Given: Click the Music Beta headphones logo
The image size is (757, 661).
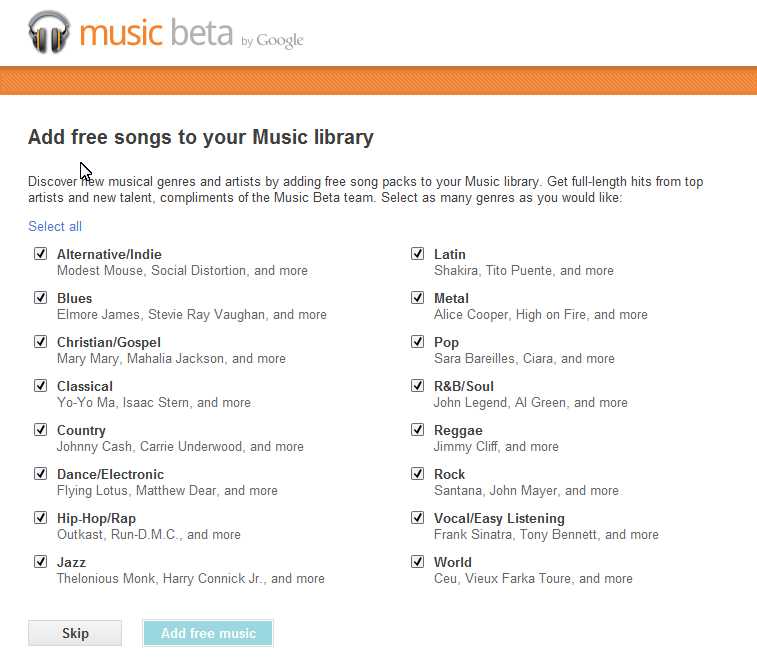Looking at the screenshot, I should coord(50,33).
